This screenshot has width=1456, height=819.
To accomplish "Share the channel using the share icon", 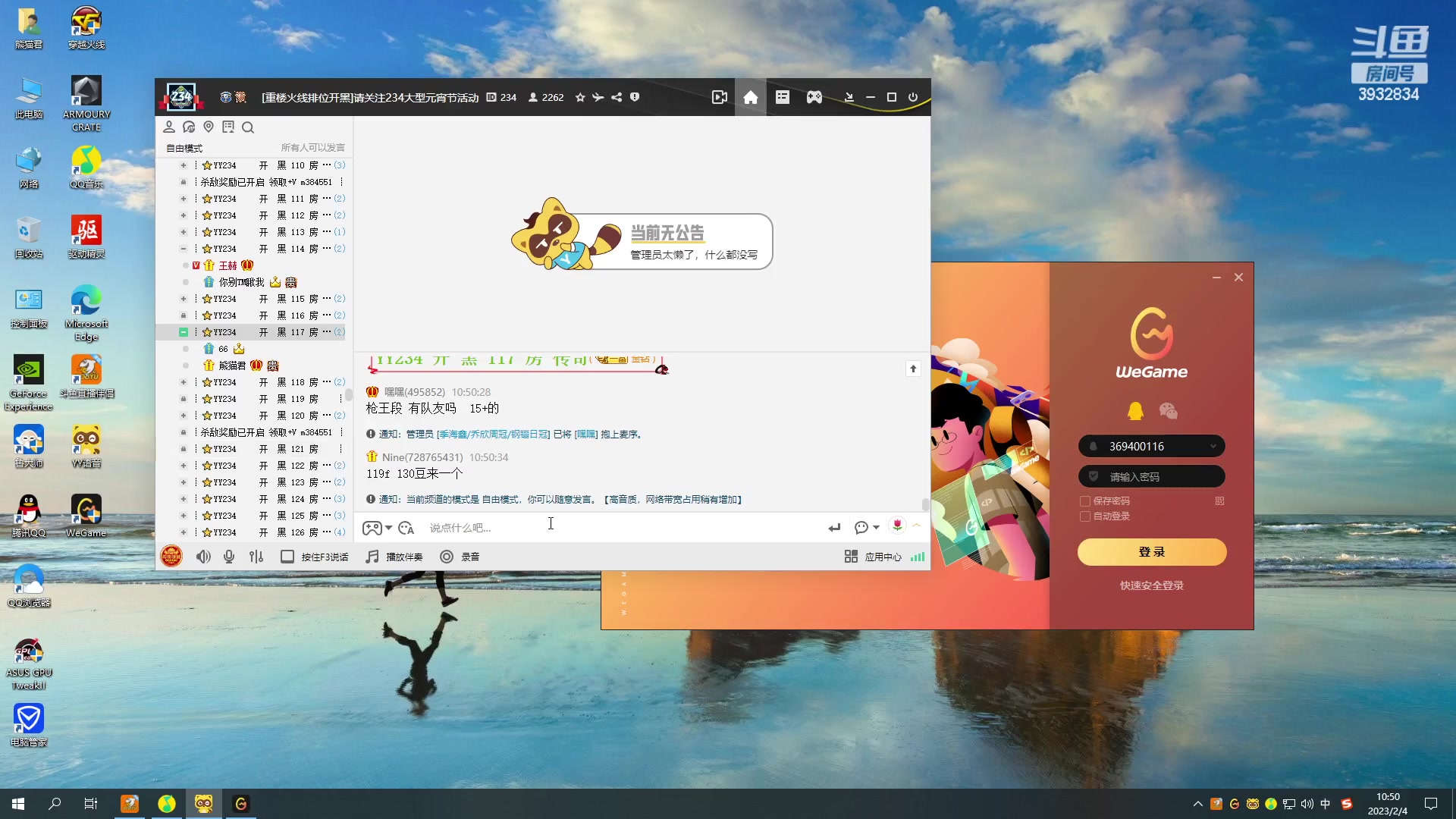I will tap(617, 97).
